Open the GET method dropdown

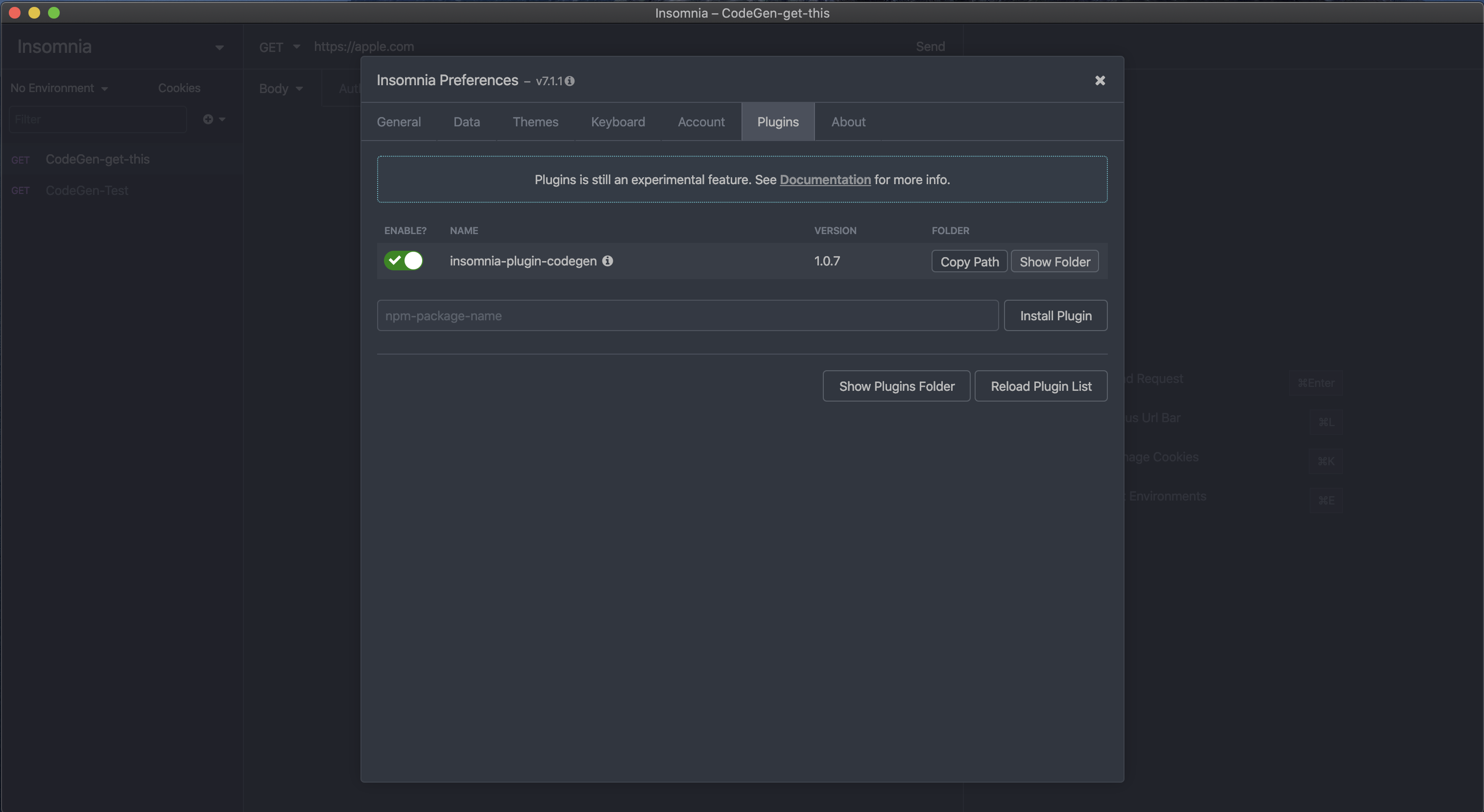point(279,47)
